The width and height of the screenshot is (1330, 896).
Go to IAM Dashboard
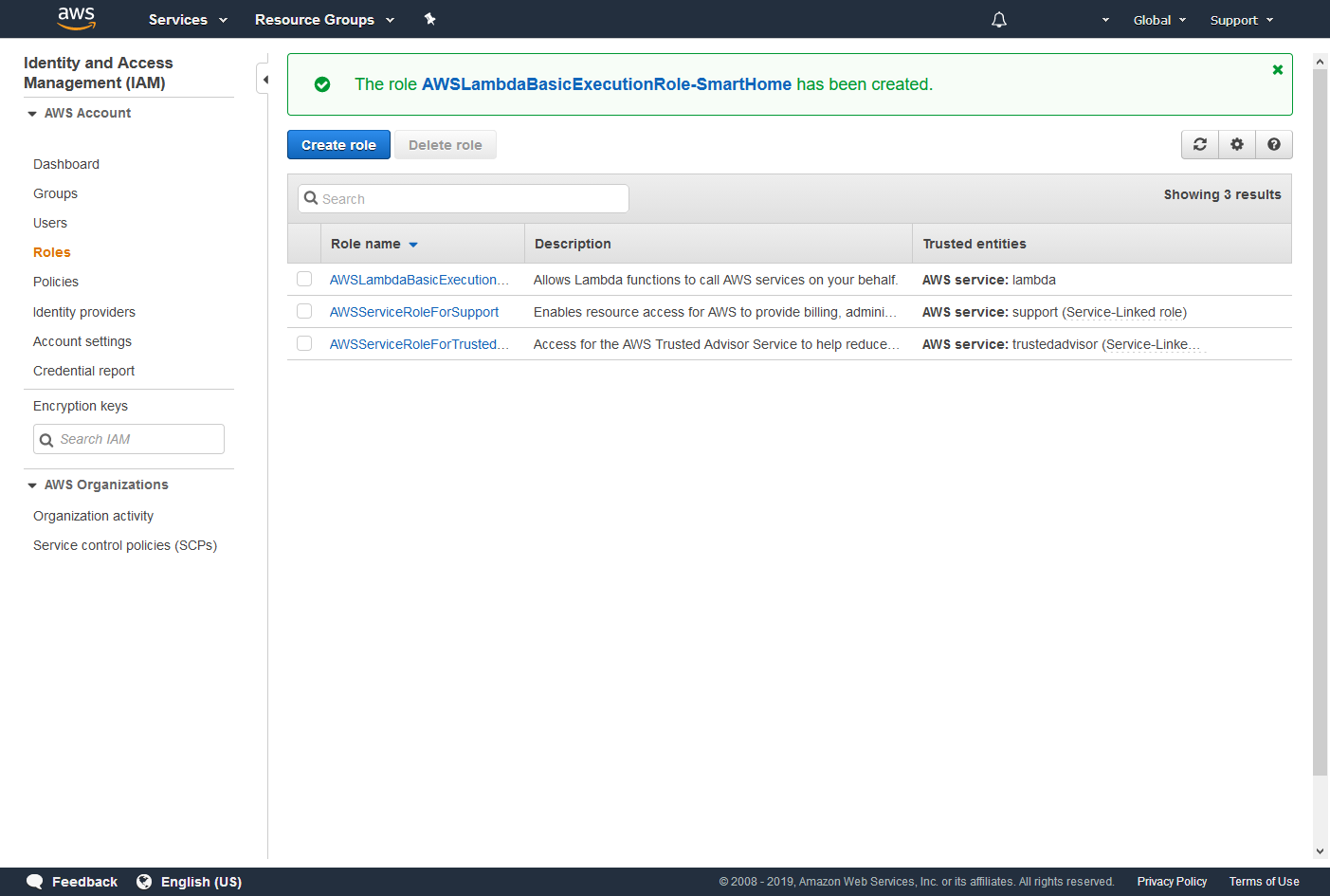tap(66, 164)
